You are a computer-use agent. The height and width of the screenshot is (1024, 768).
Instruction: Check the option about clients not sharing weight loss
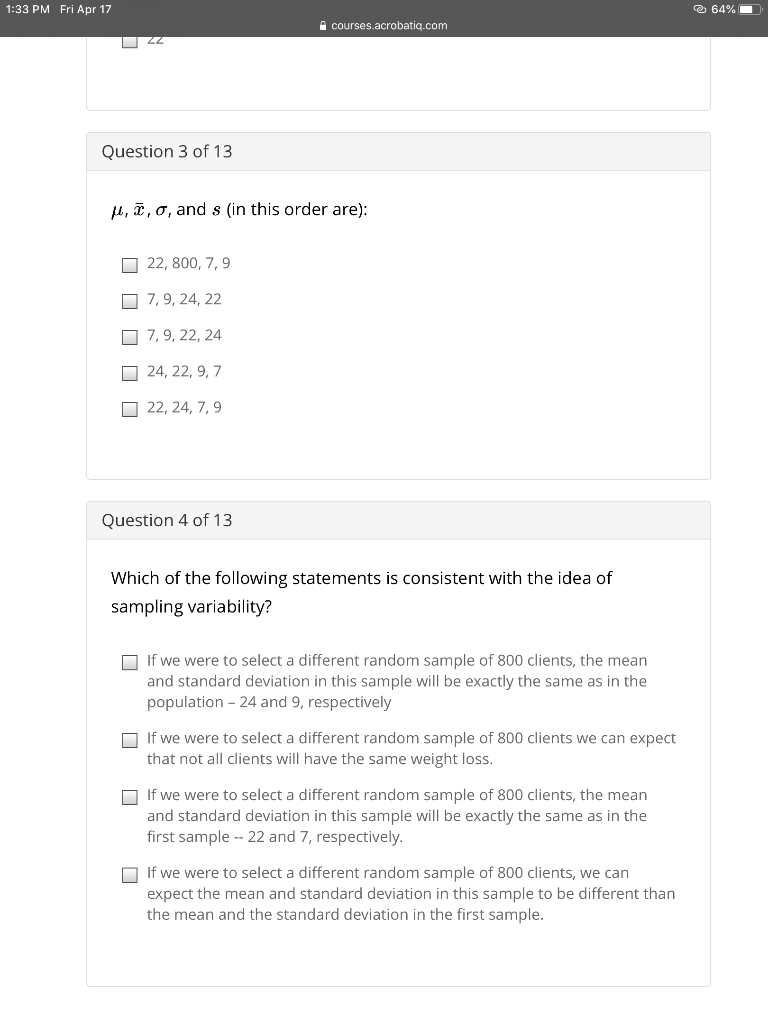130,740
